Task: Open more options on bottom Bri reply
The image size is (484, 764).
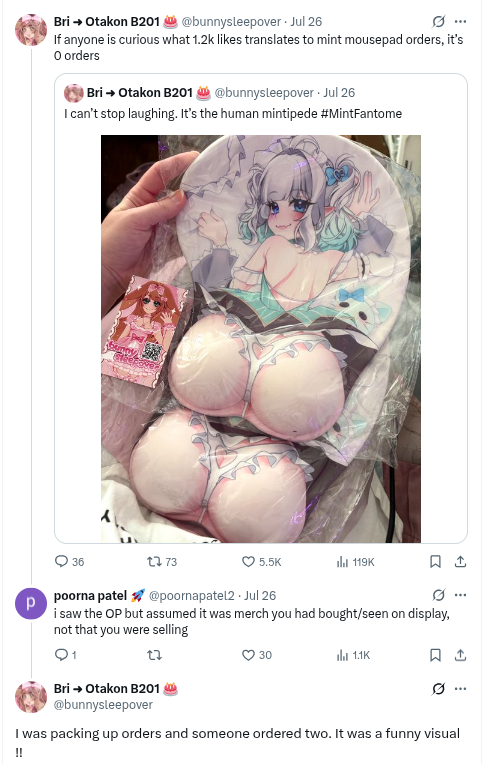Action: tap(460, 688)
